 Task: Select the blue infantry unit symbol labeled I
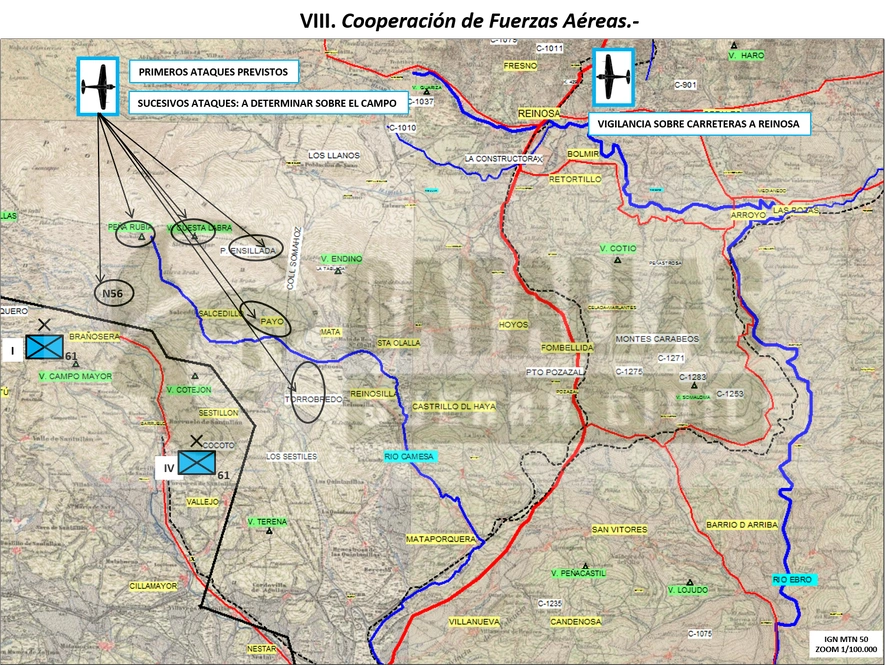coord(45,347)
